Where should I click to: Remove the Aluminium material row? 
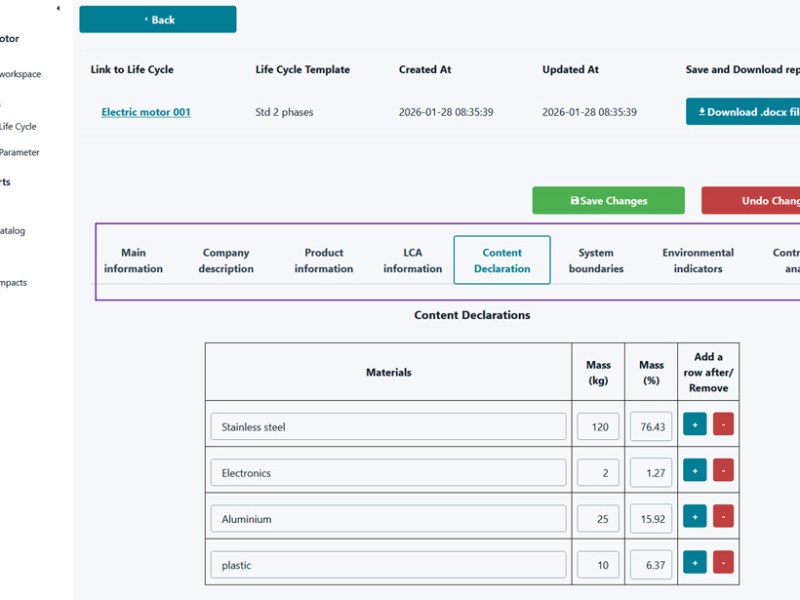click(723, 516)
